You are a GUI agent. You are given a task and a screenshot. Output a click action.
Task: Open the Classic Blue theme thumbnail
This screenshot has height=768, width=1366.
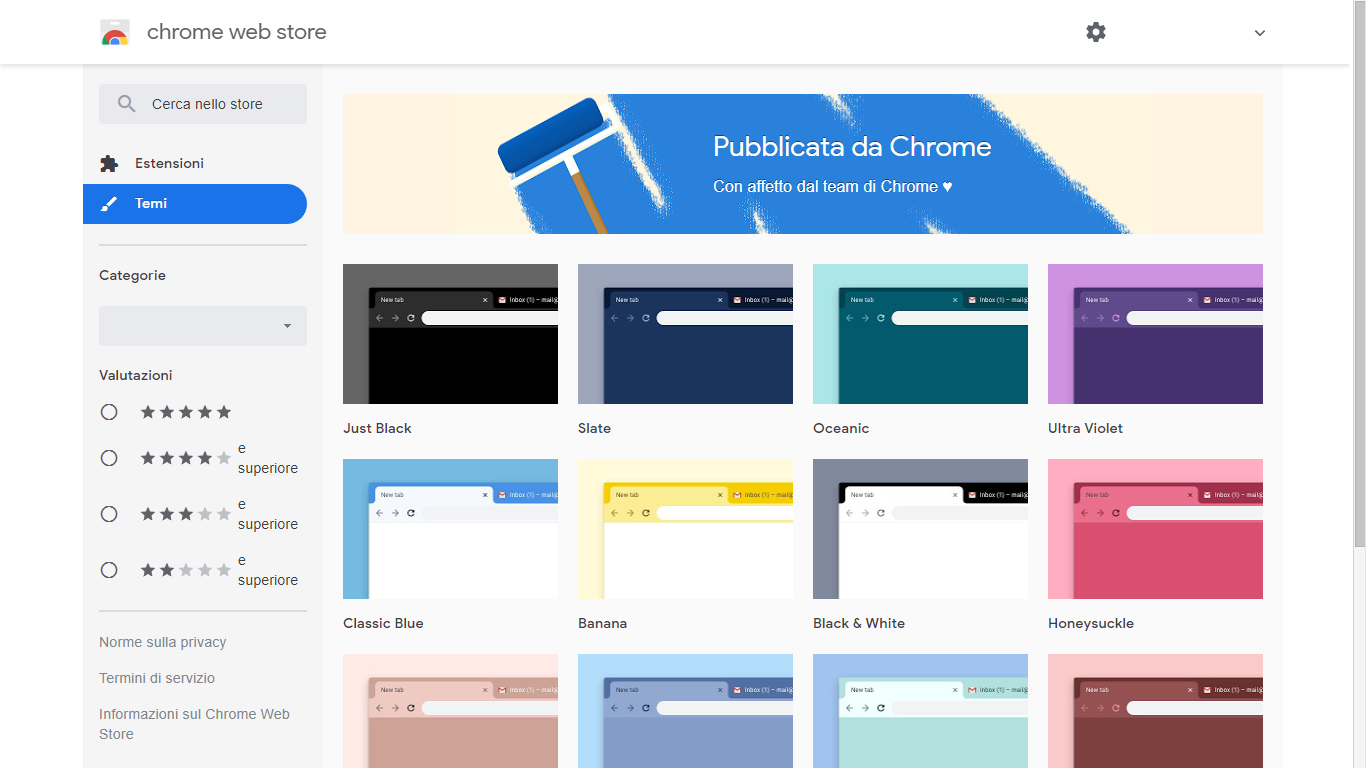[x=450, y=529]
